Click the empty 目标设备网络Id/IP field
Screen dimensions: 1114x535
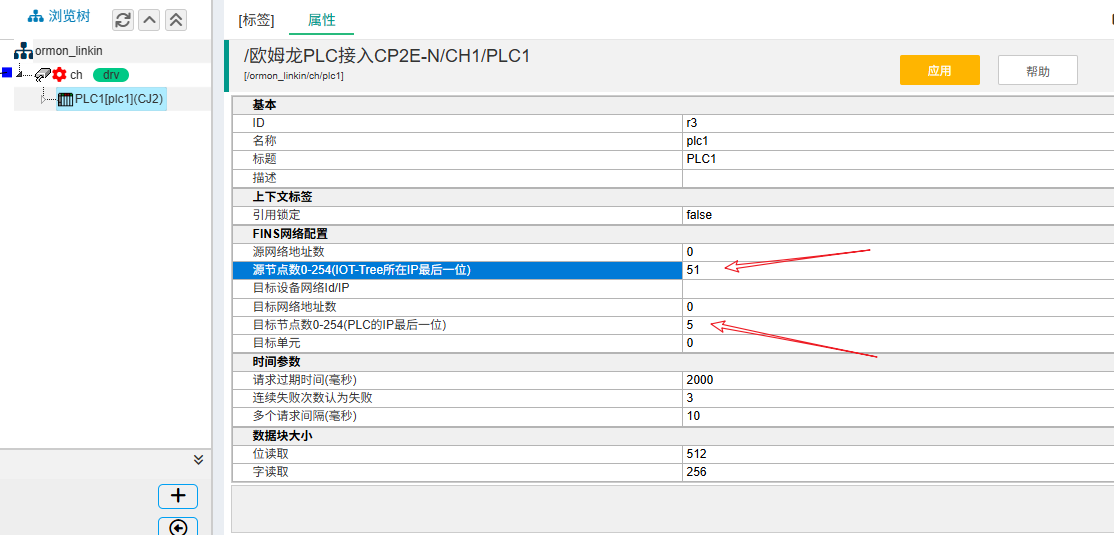coord(898,288)
